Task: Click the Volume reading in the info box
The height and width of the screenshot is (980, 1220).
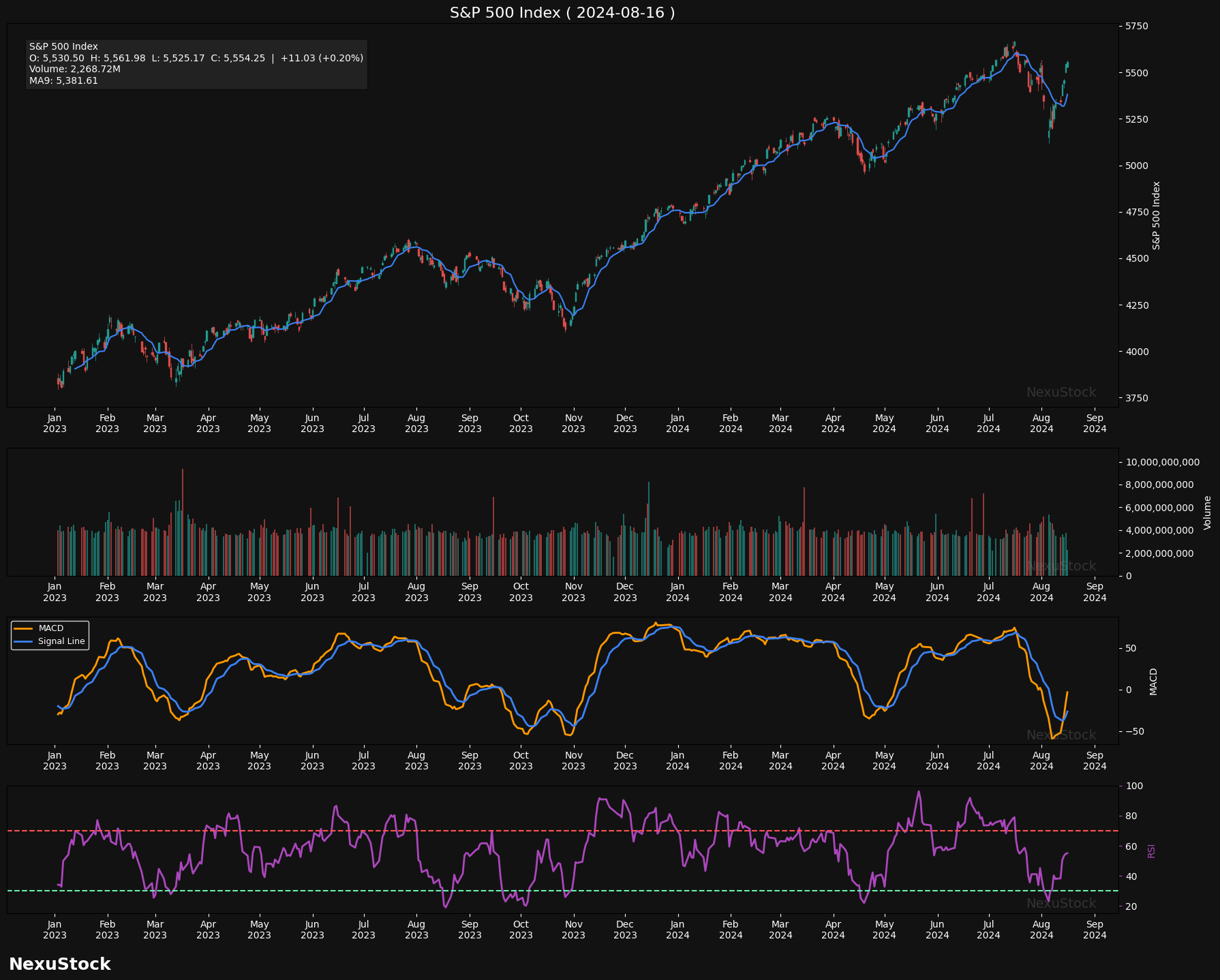Action: click(x=74, y=70)
